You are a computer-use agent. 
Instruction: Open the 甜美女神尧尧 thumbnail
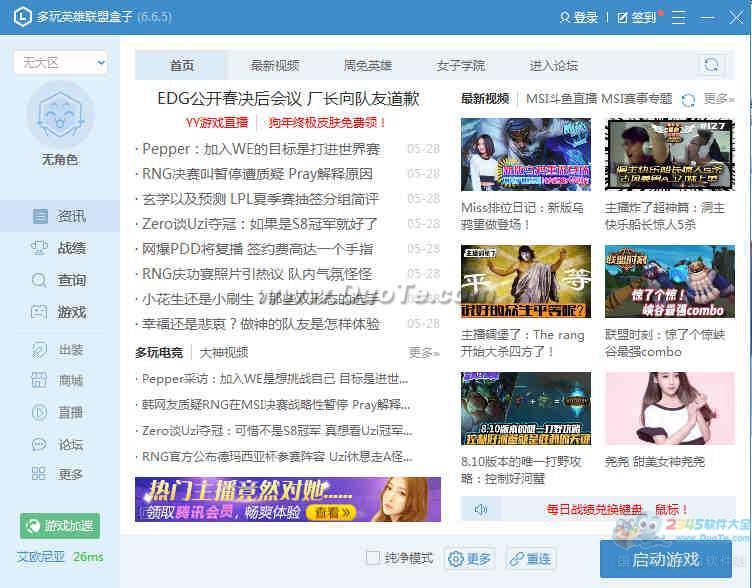click(x=670, y=408)
